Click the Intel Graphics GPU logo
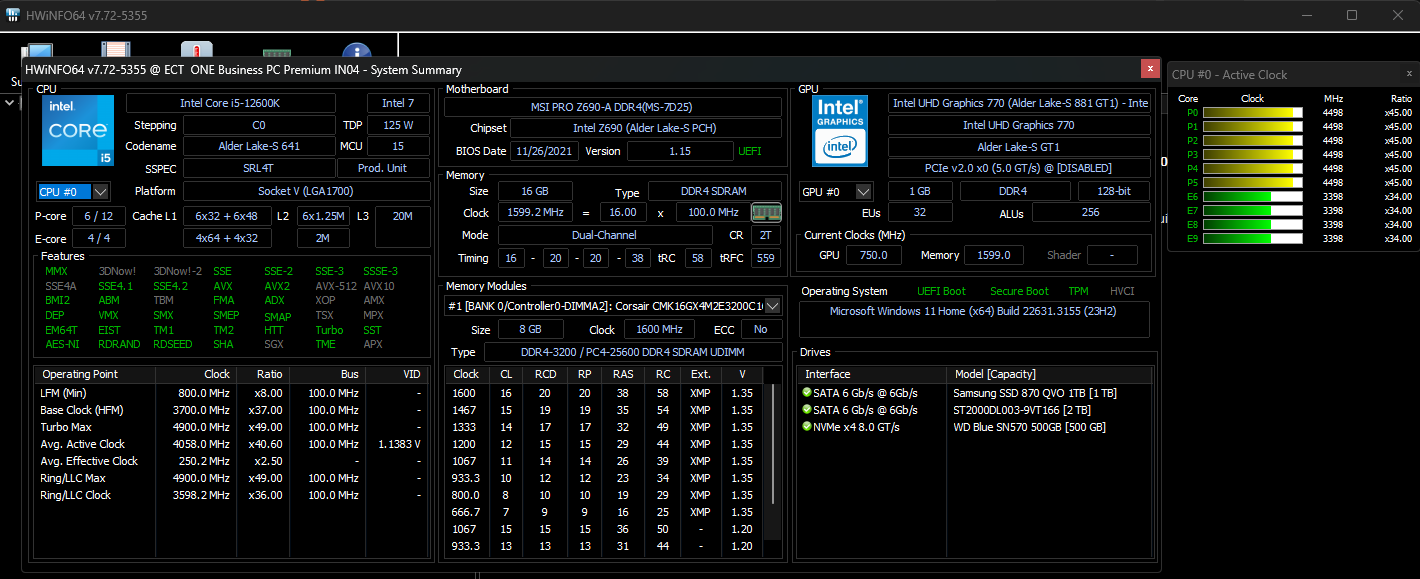Viewport: 1420px width, 579px height. click(840, 130)
